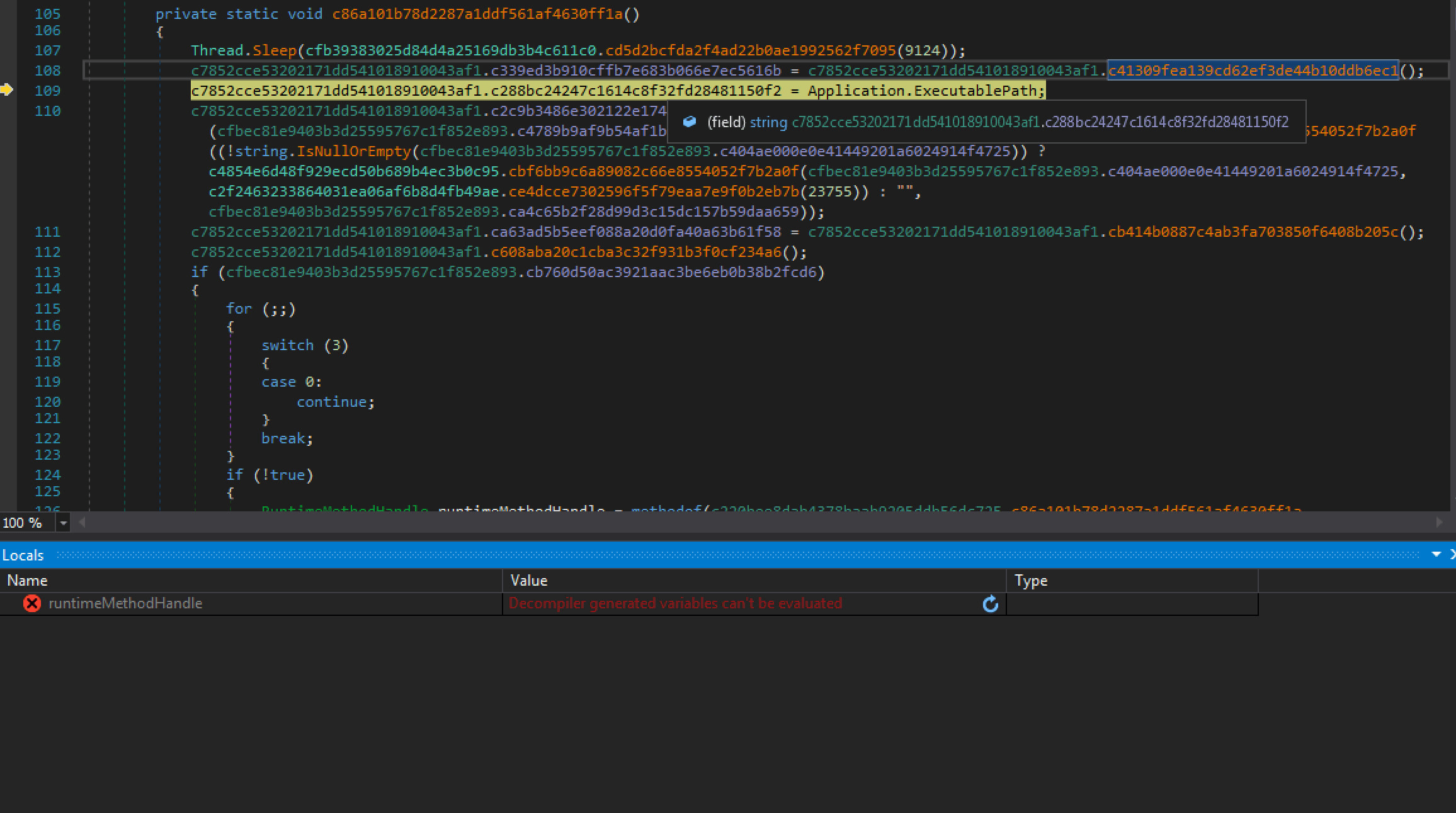The image size is (1456, 813).
Task: Click the 'if (!true)' statement on line 124
Action: (x=270, y=475)
